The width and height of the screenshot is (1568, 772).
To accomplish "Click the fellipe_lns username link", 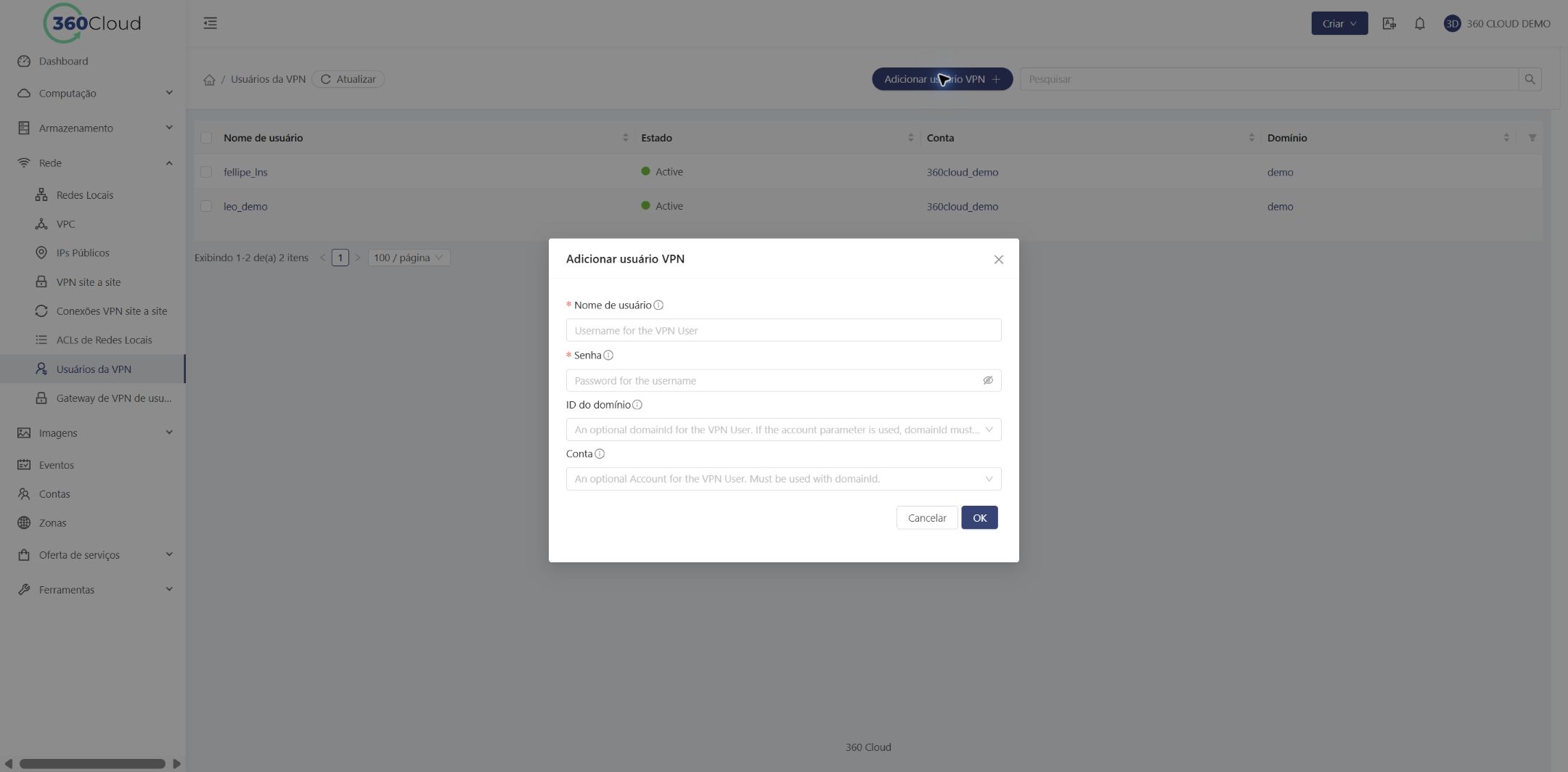I will pyautogui.click(x=245, y=172).
